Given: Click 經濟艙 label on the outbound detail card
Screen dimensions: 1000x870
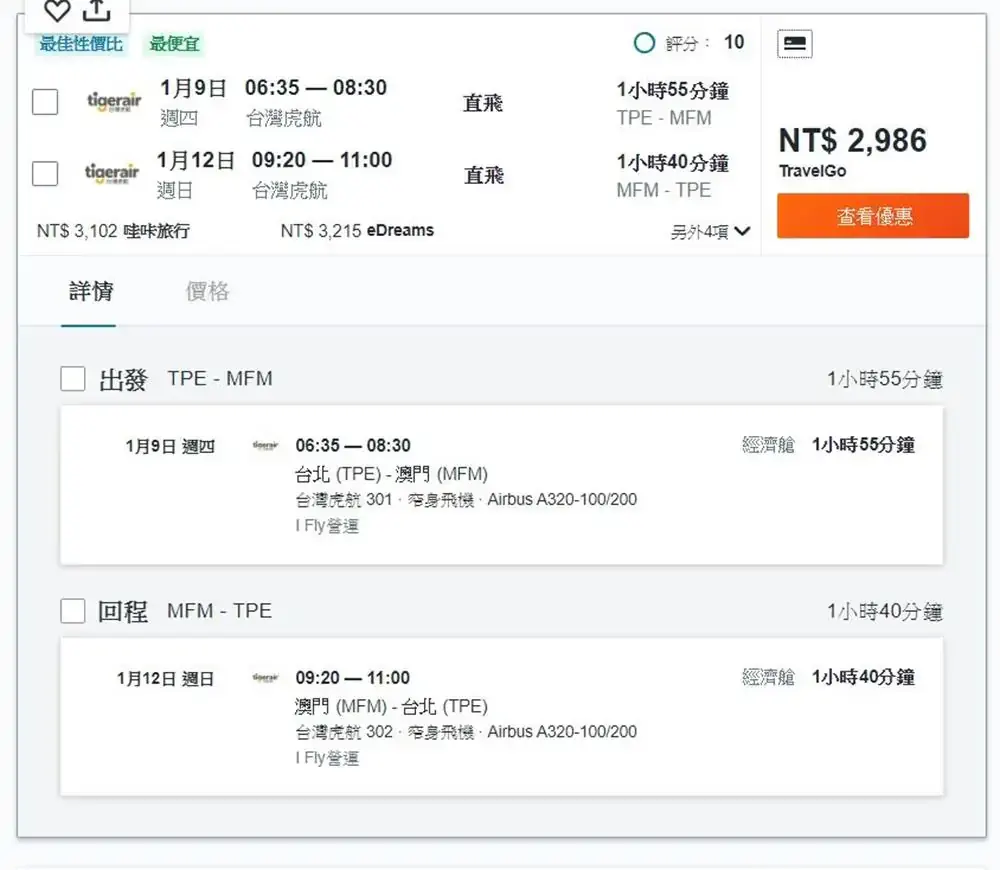Looking at the screenshot, I should coord(768,445).
